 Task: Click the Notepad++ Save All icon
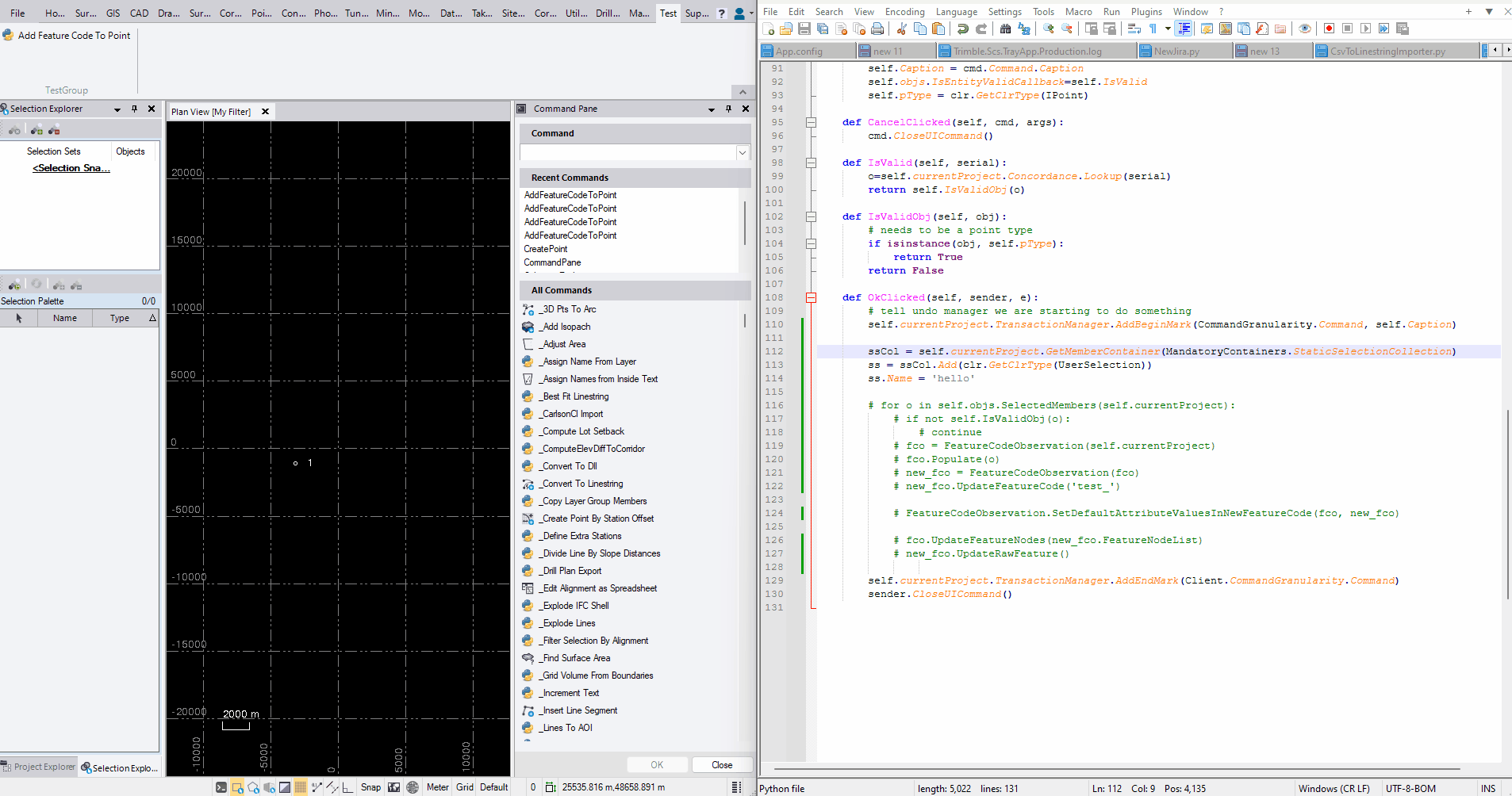click(823, 29)
